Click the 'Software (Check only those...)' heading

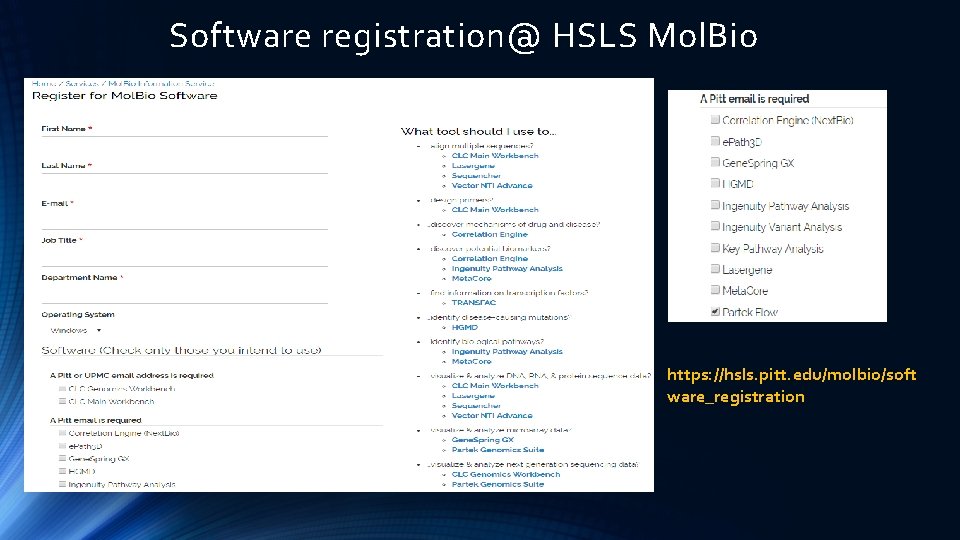click(x=181, y=350)
